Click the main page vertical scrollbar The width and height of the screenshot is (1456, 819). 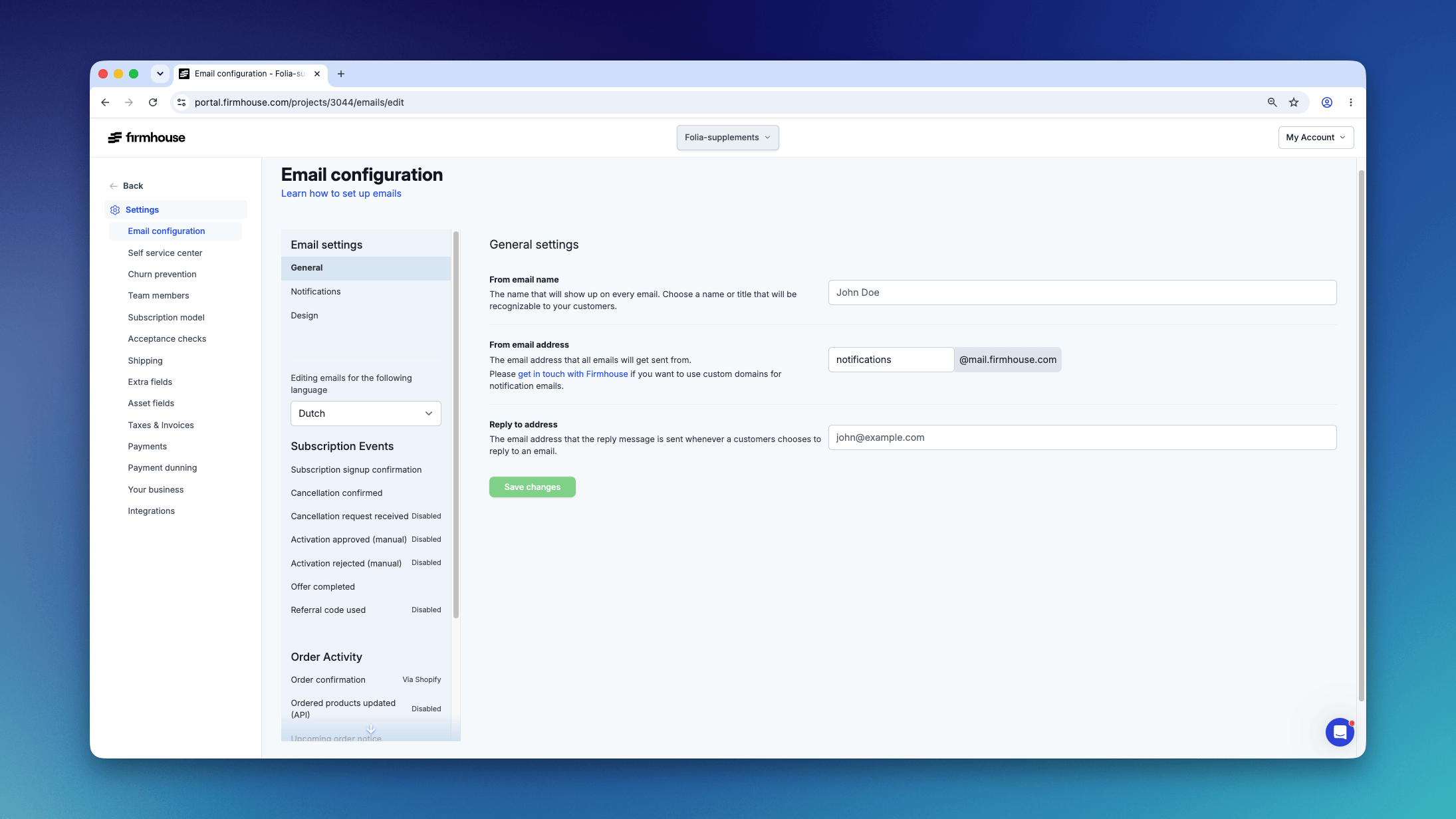click(1361, 435)
